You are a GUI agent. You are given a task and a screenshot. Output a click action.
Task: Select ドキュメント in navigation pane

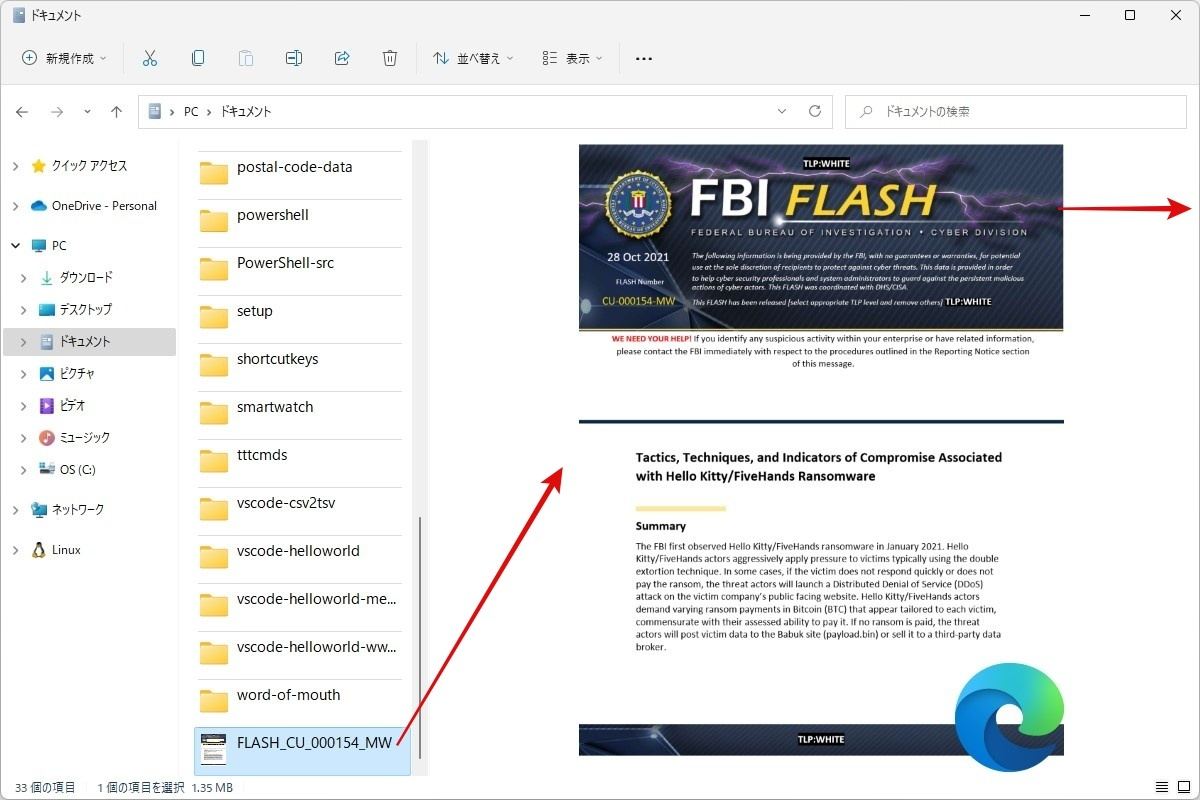pos(89,342)
